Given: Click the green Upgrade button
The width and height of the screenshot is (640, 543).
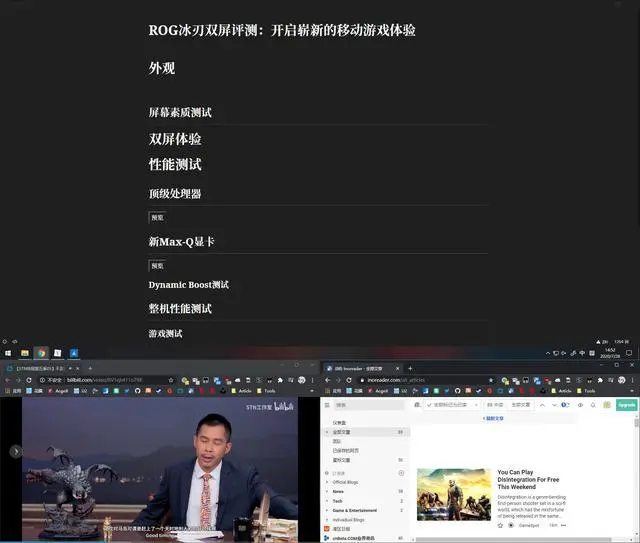Looking at the screenshot, I should click(x=626, y=405).
